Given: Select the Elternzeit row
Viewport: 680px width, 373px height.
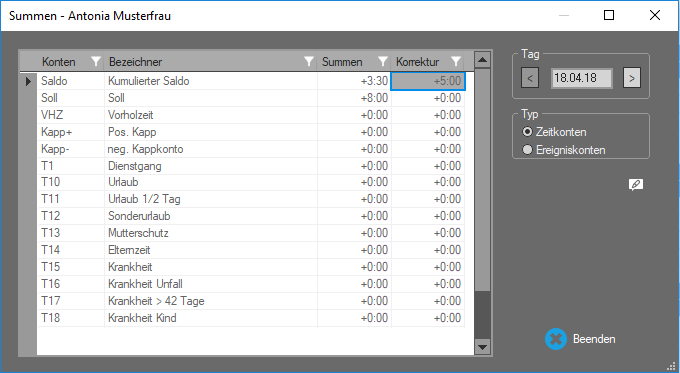Looking at the screenshot, I should [x=251, y=250].
